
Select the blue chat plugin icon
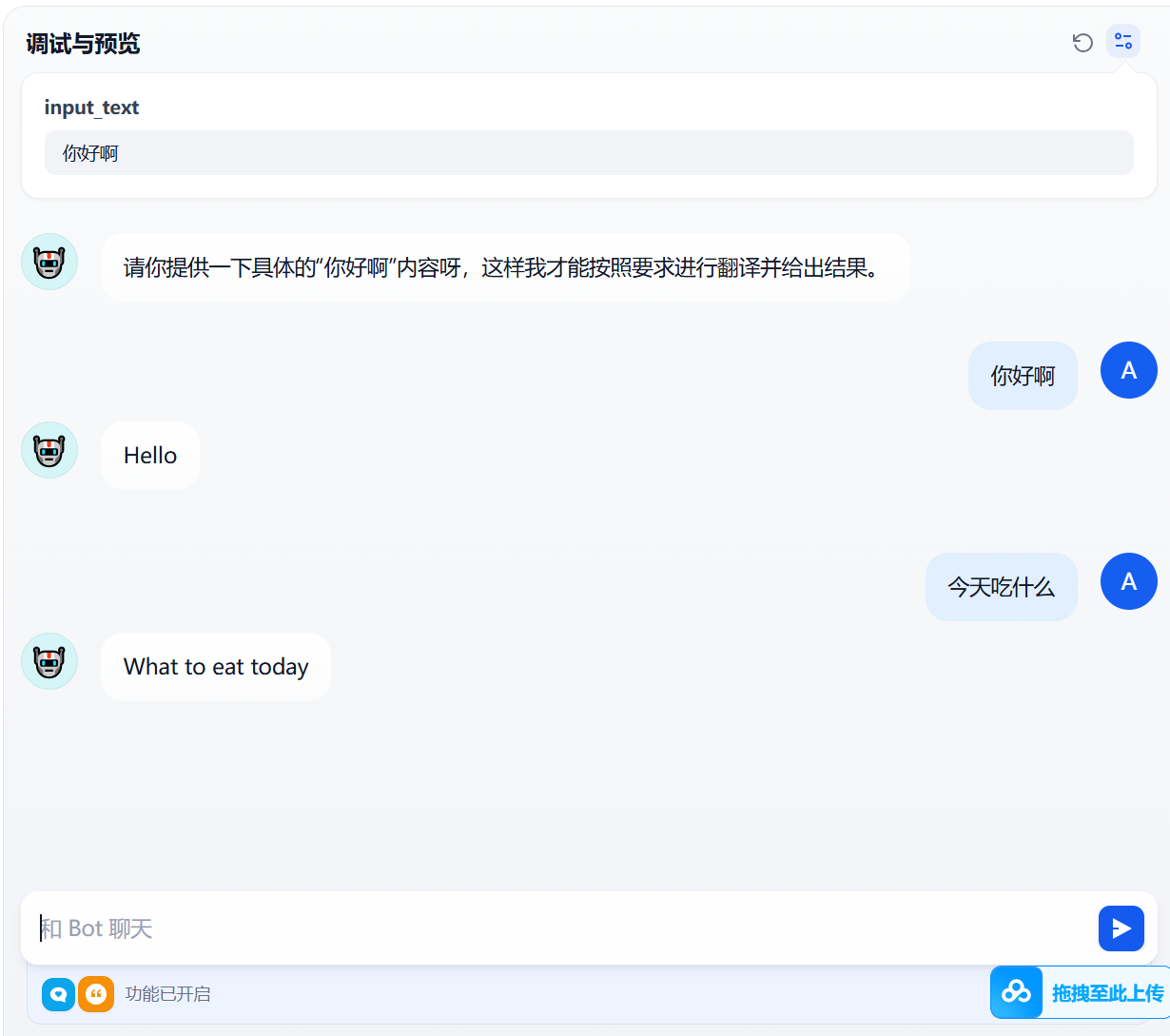(x=58, y=994)
